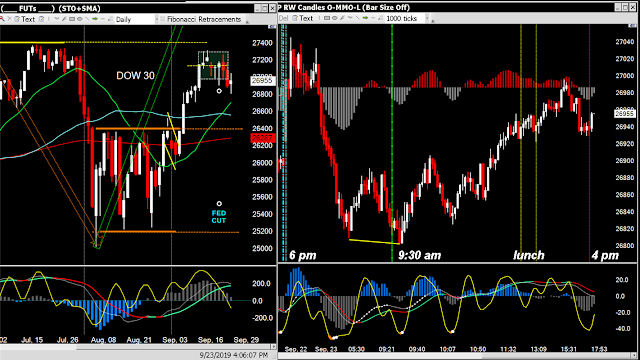
Task: Click the note icon right of Text in FUTs toolbar
Action: (x=42, y=19)
